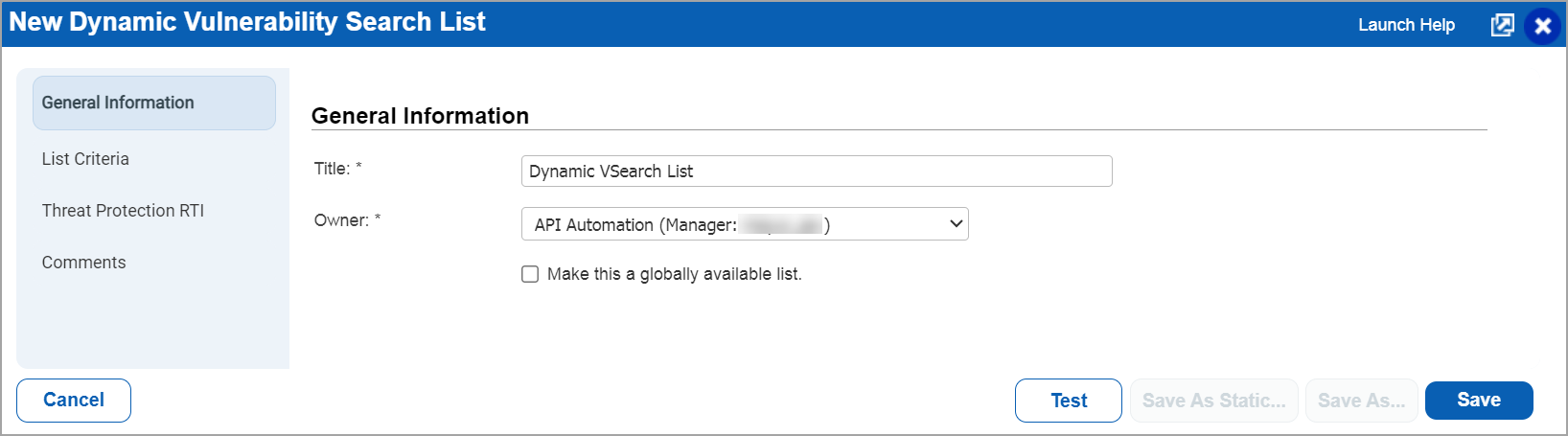Click the Owner dropdown chevron arrow
The image size is (1568, 436).
click(956, 224)
